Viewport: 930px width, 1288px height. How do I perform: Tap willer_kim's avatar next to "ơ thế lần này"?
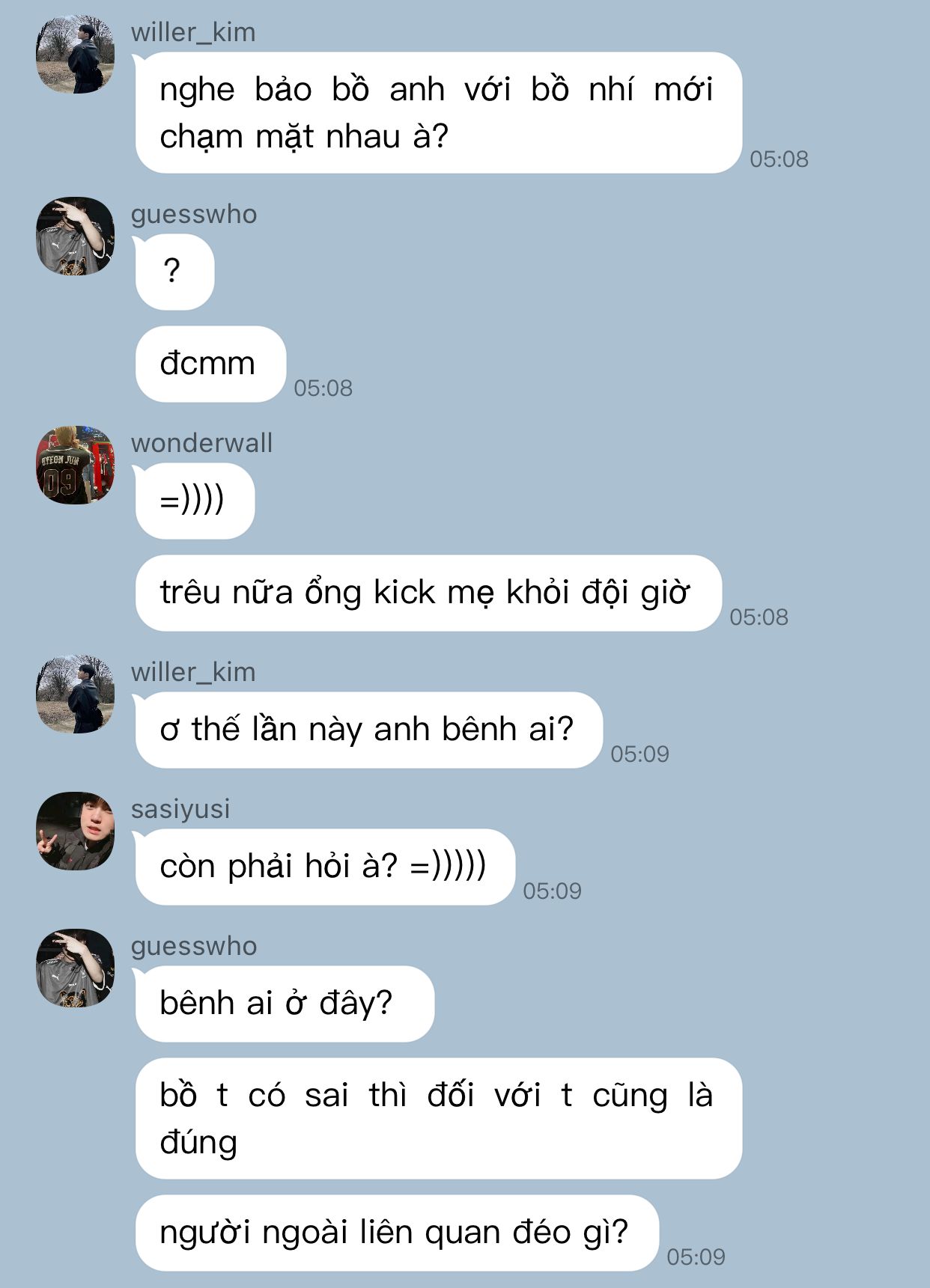tap(76, 695)
